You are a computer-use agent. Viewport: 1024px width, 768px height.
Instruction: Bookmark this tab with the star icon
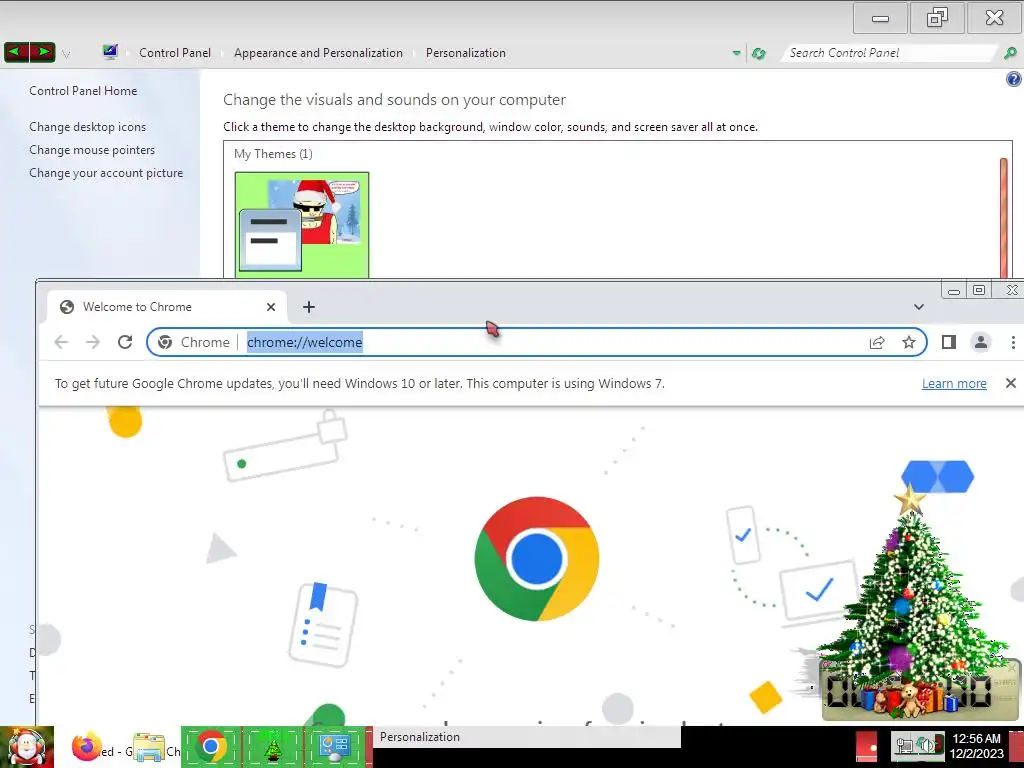908,342
